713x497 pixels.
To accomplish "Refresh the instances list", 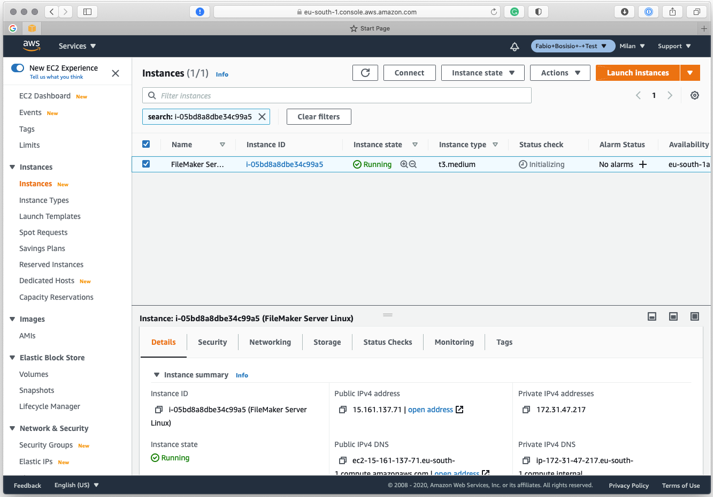I will click(365, 73).
